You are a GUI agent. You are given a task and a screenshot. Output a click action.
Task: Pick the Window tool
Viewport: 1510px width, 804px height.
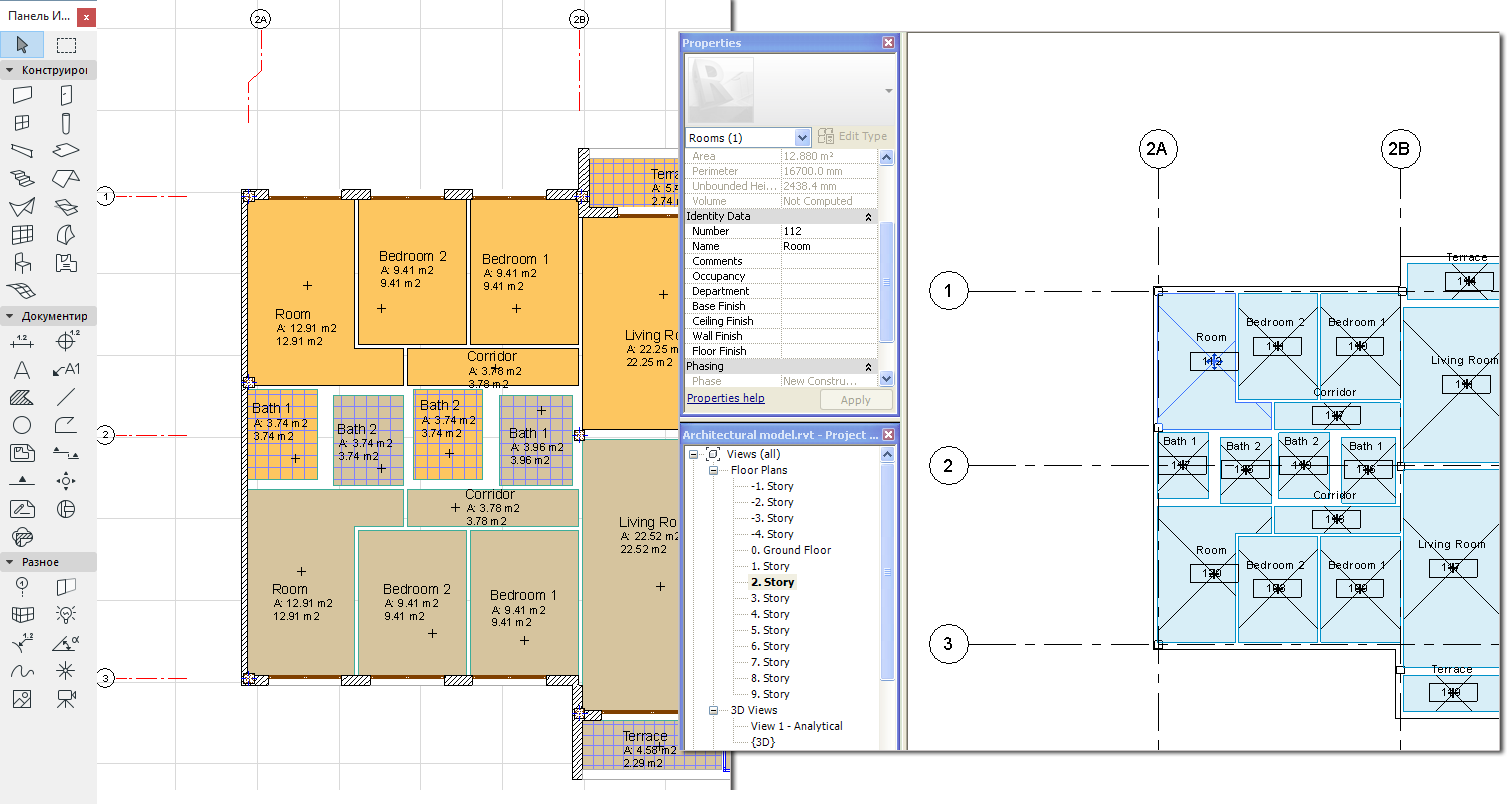(22, 123)
